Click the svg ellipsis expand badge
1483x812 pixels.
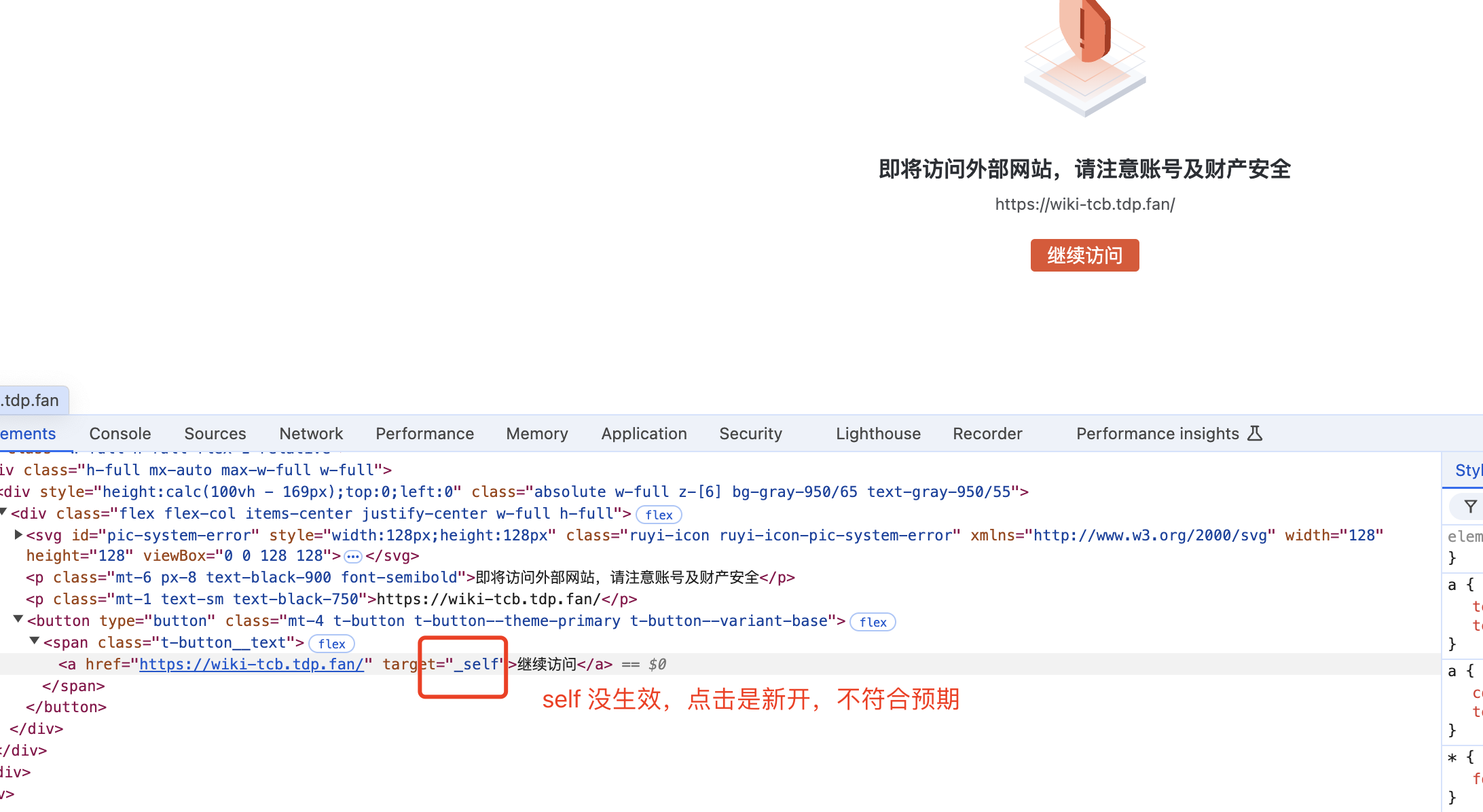pos(352,557)
